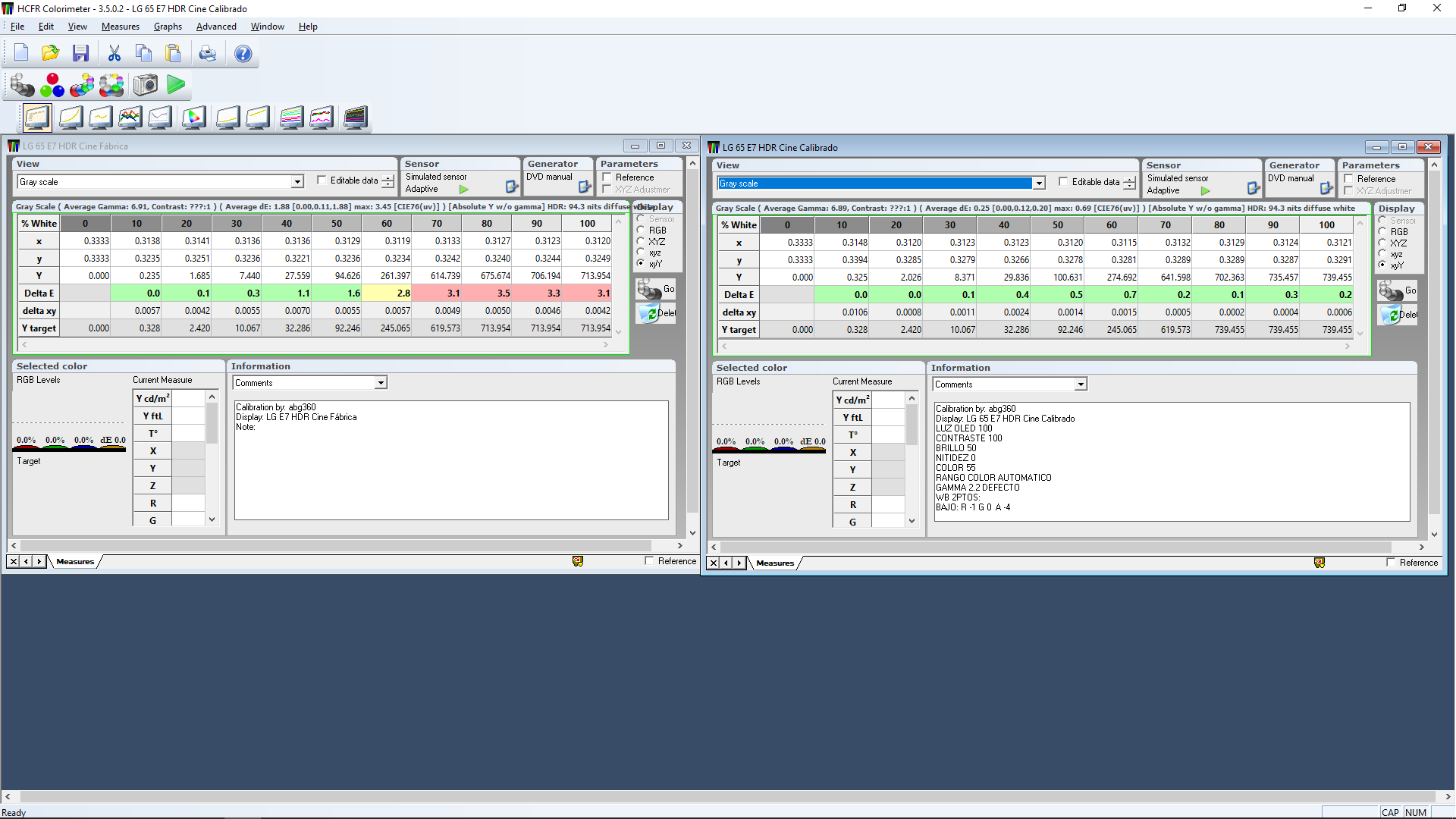
Task: Click the main horizontal scrollbar at bottom
Action: (x=728, y=797)
